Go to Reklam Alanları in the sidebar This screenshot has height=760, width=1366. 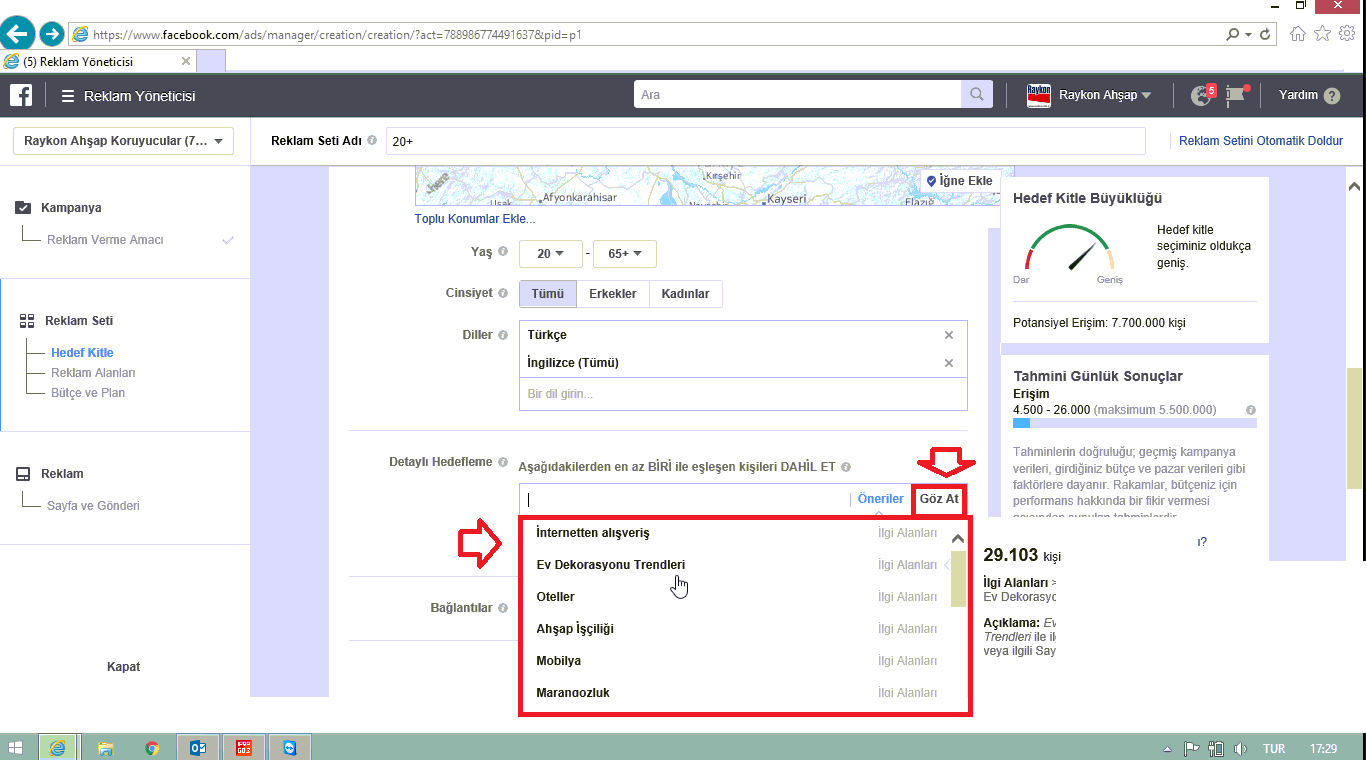[93, 373]
